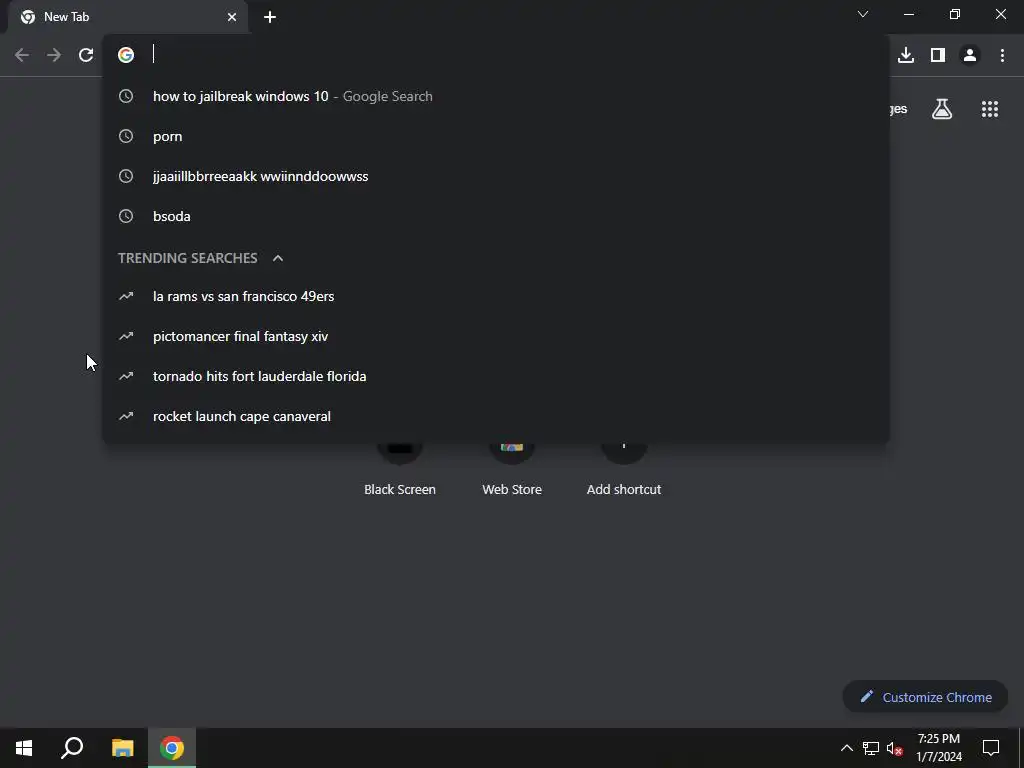Image resolution: width=1024 pixels, height=768 pixels.
Task: Close the New Tab tab
Action: point(232,17)
